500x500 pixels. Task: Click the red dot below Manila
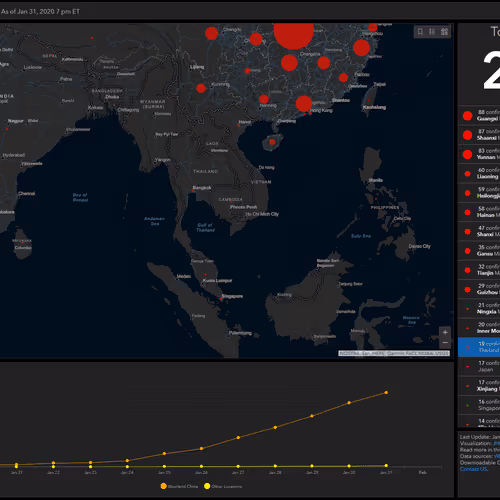click(376, 199)
